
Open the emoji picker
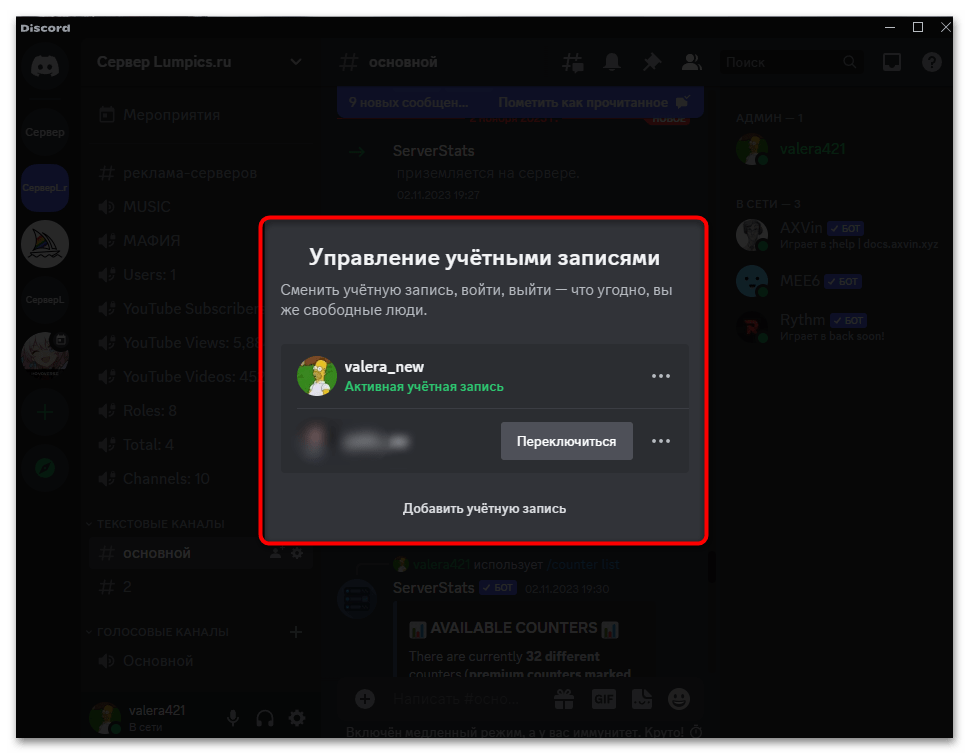click(679, 698)
